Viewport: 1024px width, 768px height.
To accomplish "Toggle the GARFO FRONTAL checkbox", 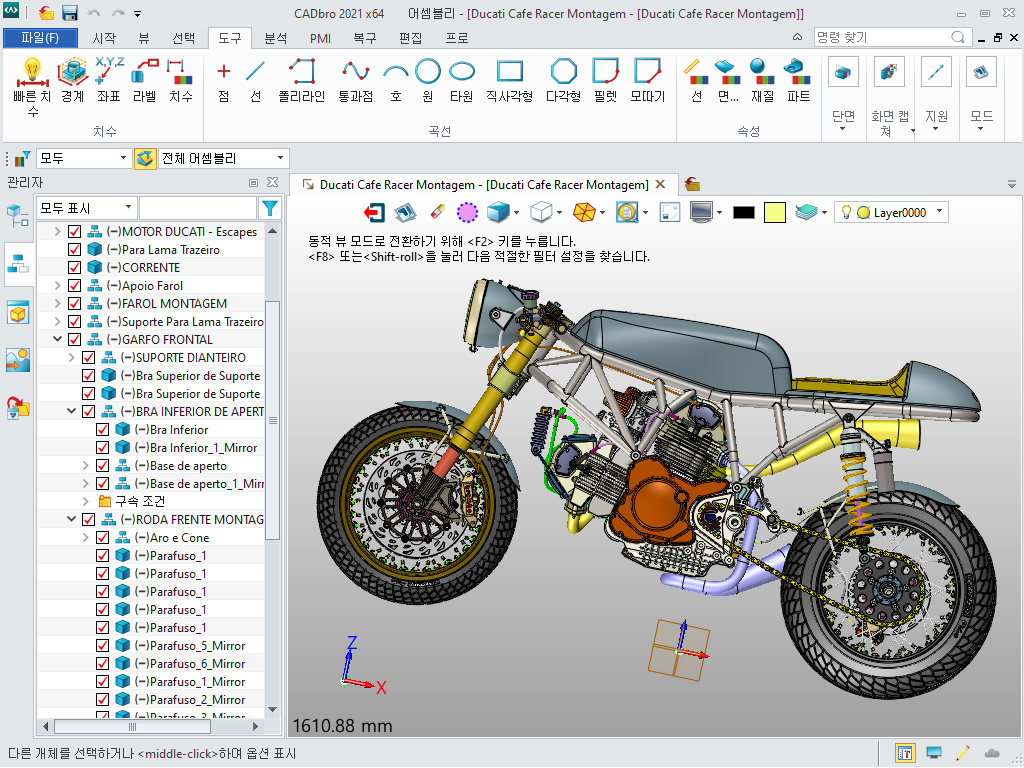I will [x=74, y=340].
